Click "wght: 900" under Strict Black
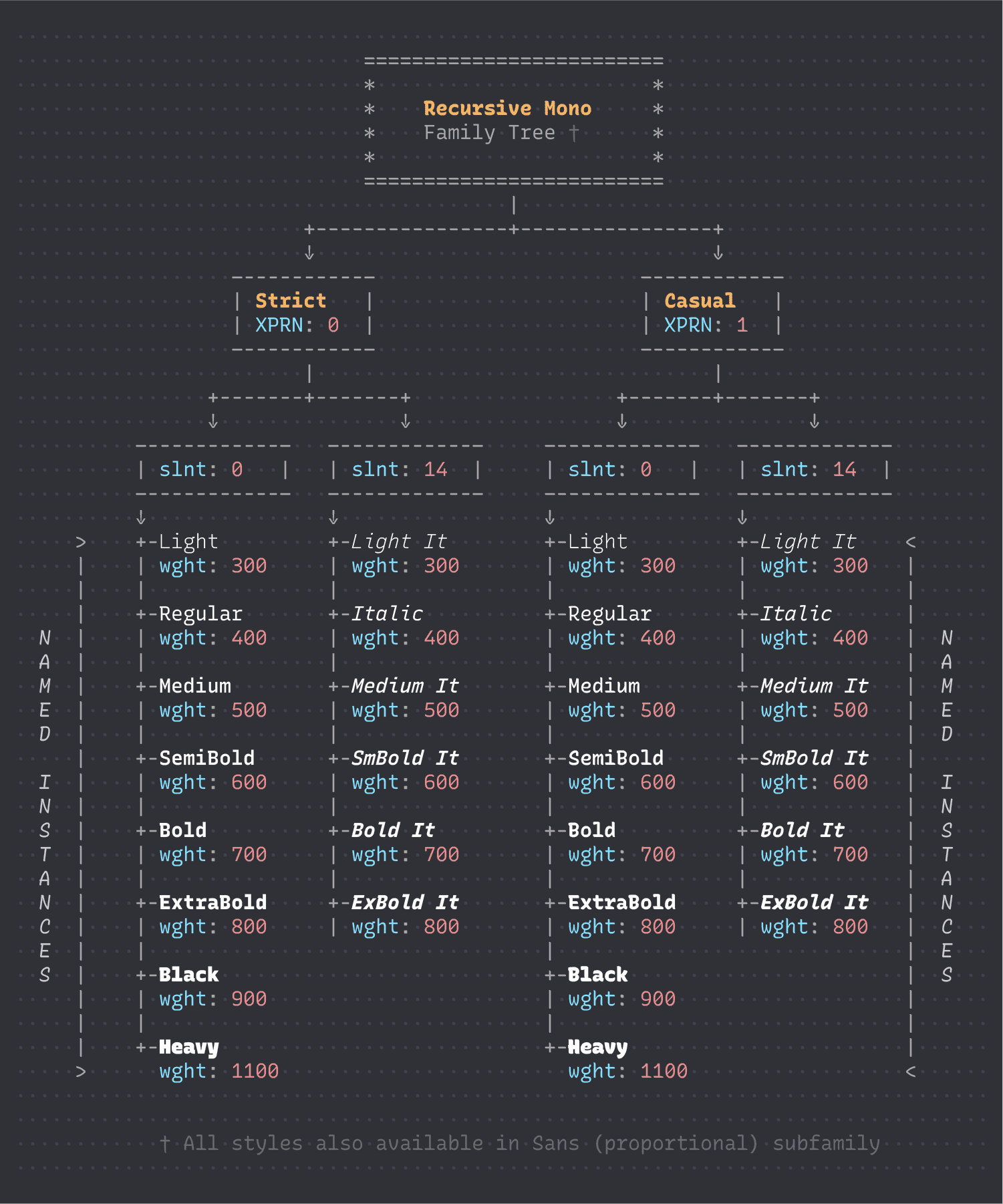The height and width of the screenshot is (1204, 1003). click(212, 999)
